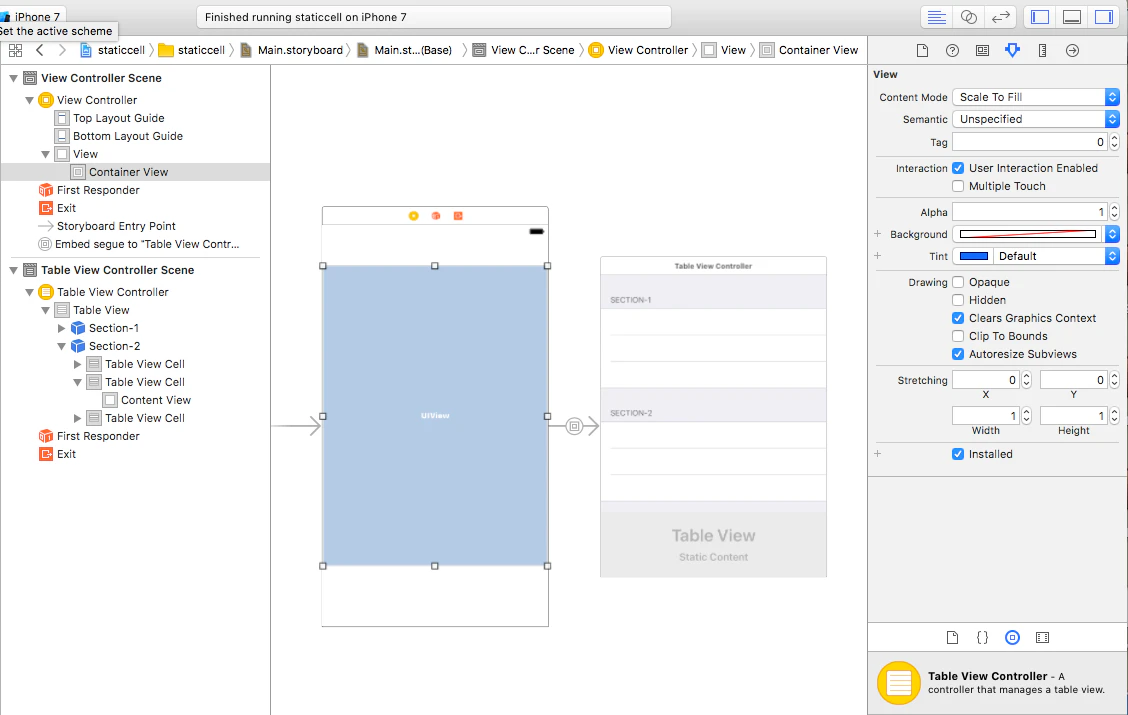
Task: Click the First Responder icon on canvas dock
Action: tap(436, 216)
